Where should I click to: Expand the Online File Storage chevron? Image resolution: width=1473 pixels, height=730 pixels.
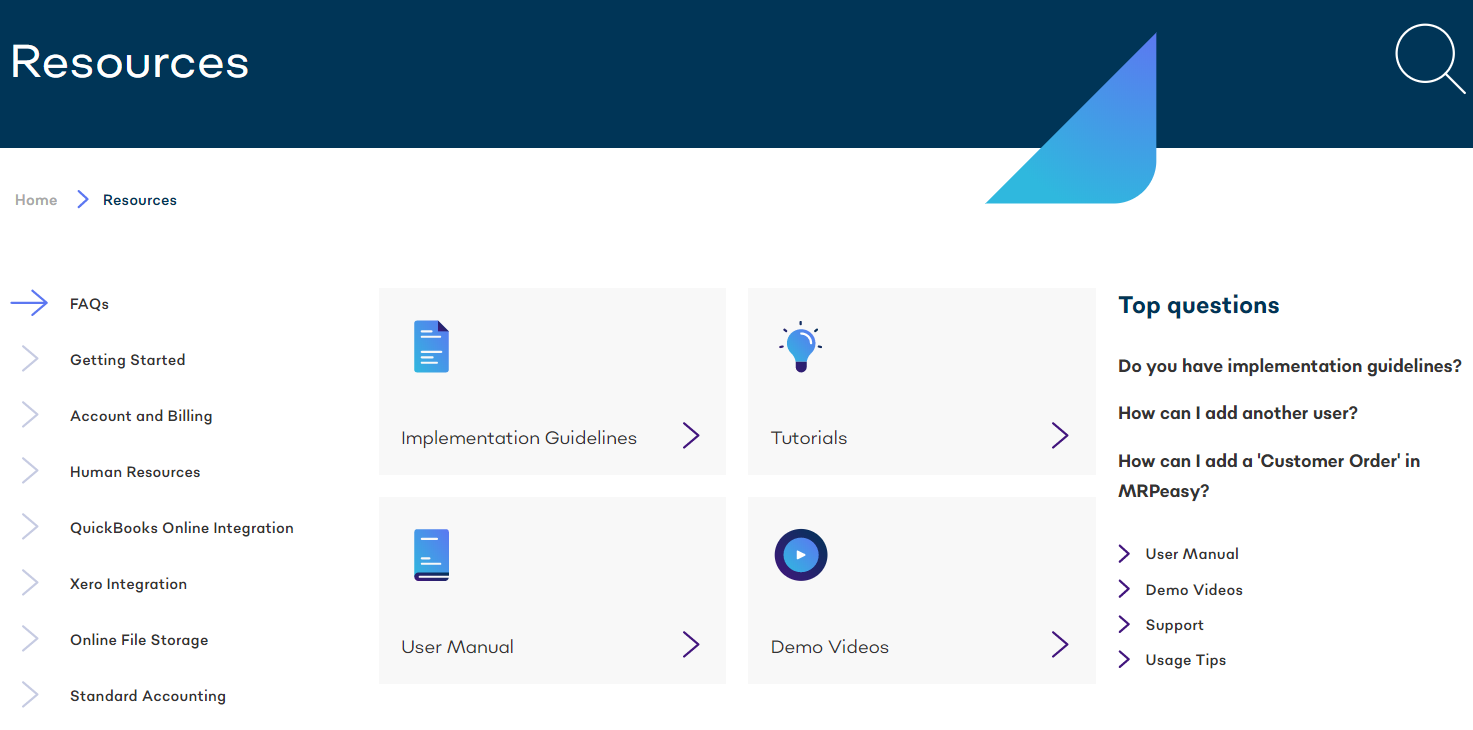30,639
